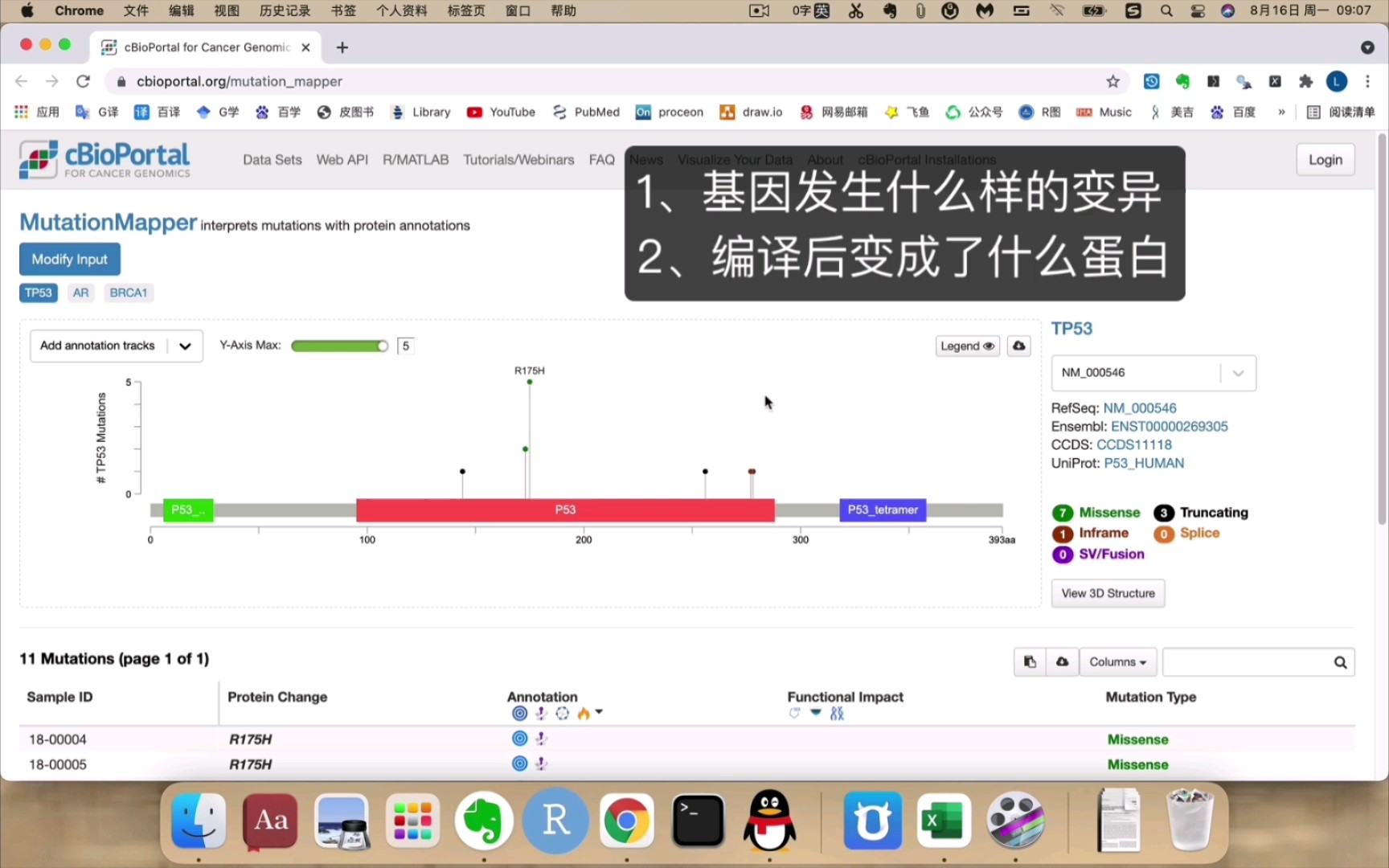Open Ensembl ENST00000269305 link

(1169, 427)
